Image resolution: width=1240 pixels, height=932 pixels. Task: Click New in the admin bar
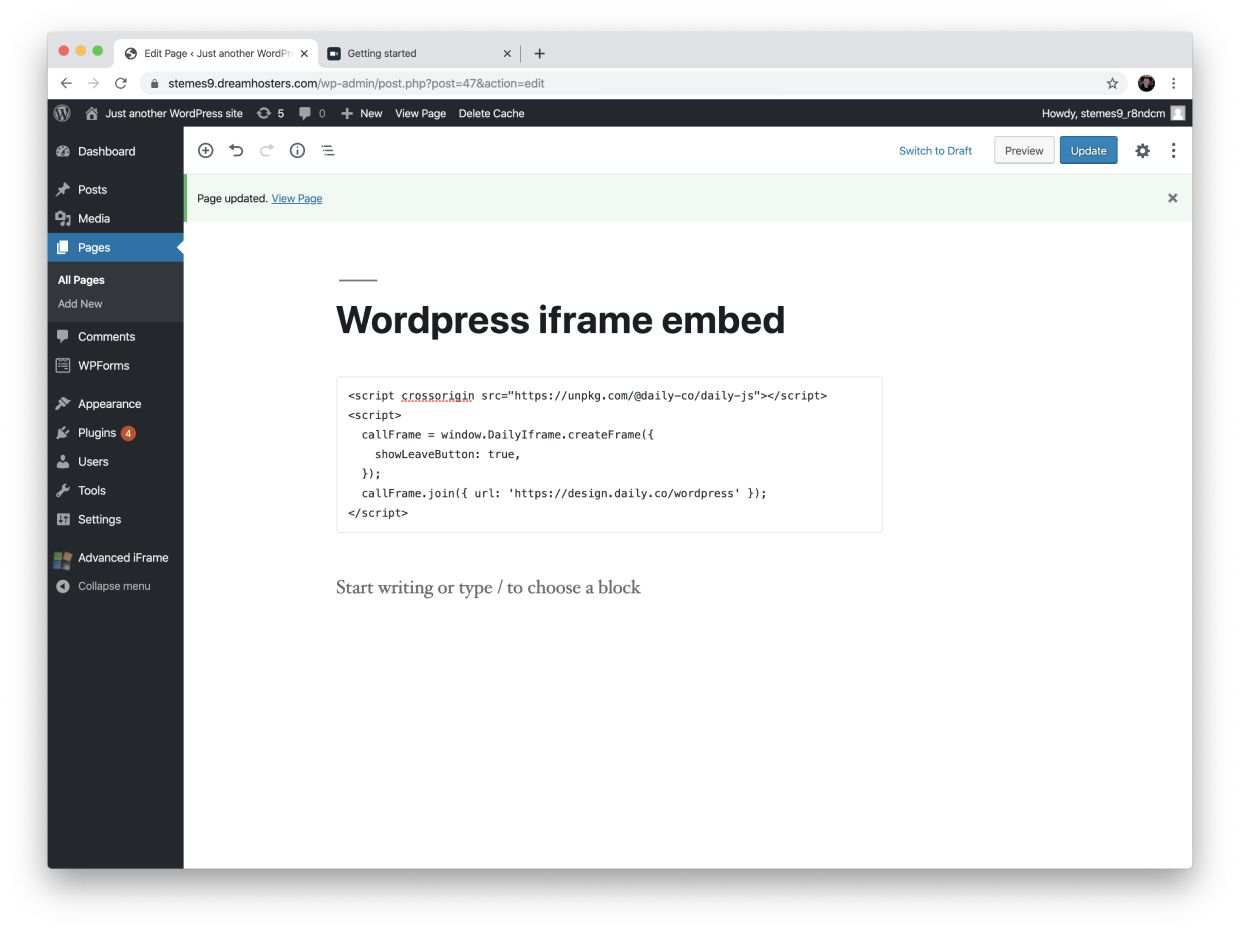(362, 113)
